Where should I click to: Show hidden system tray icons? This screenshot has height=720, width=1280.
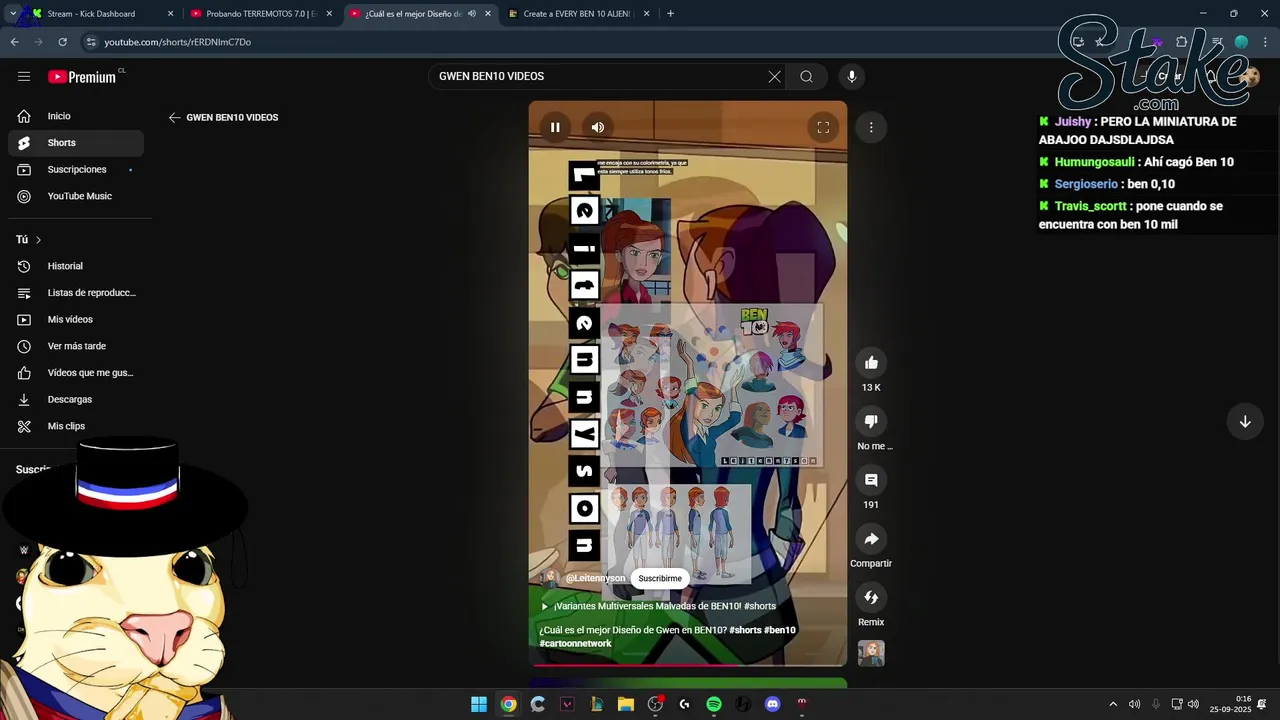[x=1113, y=704]
